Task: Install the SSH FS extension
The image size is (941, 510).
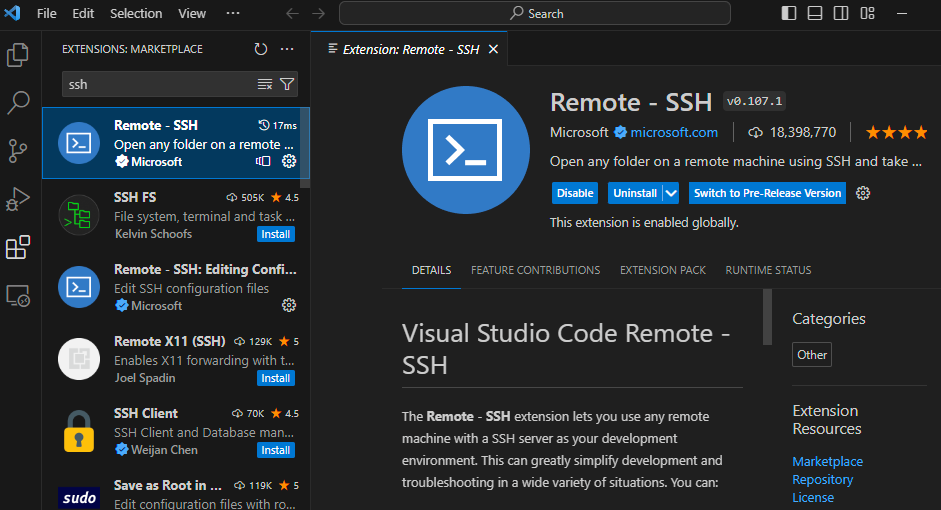Action: [275, 234]
